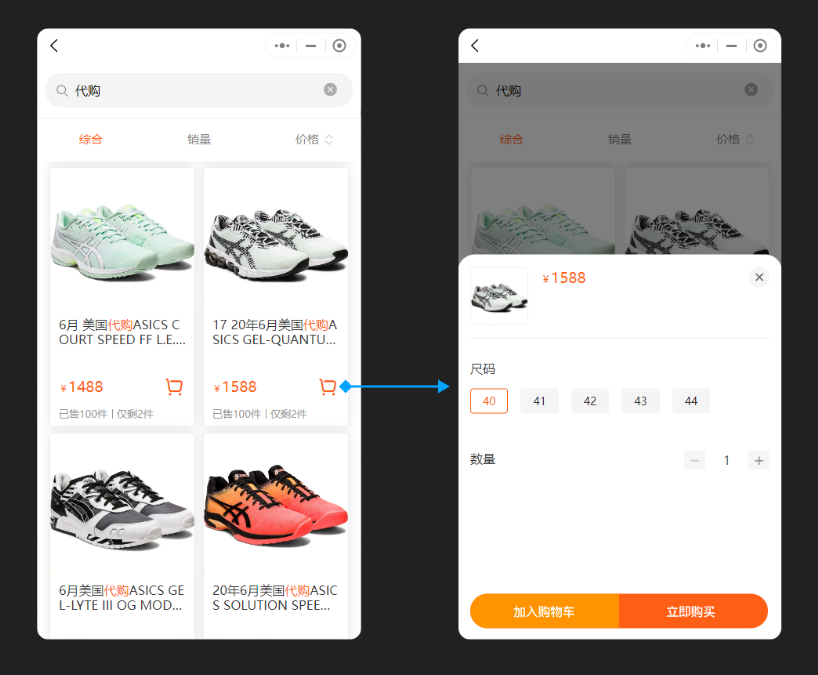Click the dimmed search field behind size popup
This screenshot has height=675, width=818.
click(x=620, y=90)
